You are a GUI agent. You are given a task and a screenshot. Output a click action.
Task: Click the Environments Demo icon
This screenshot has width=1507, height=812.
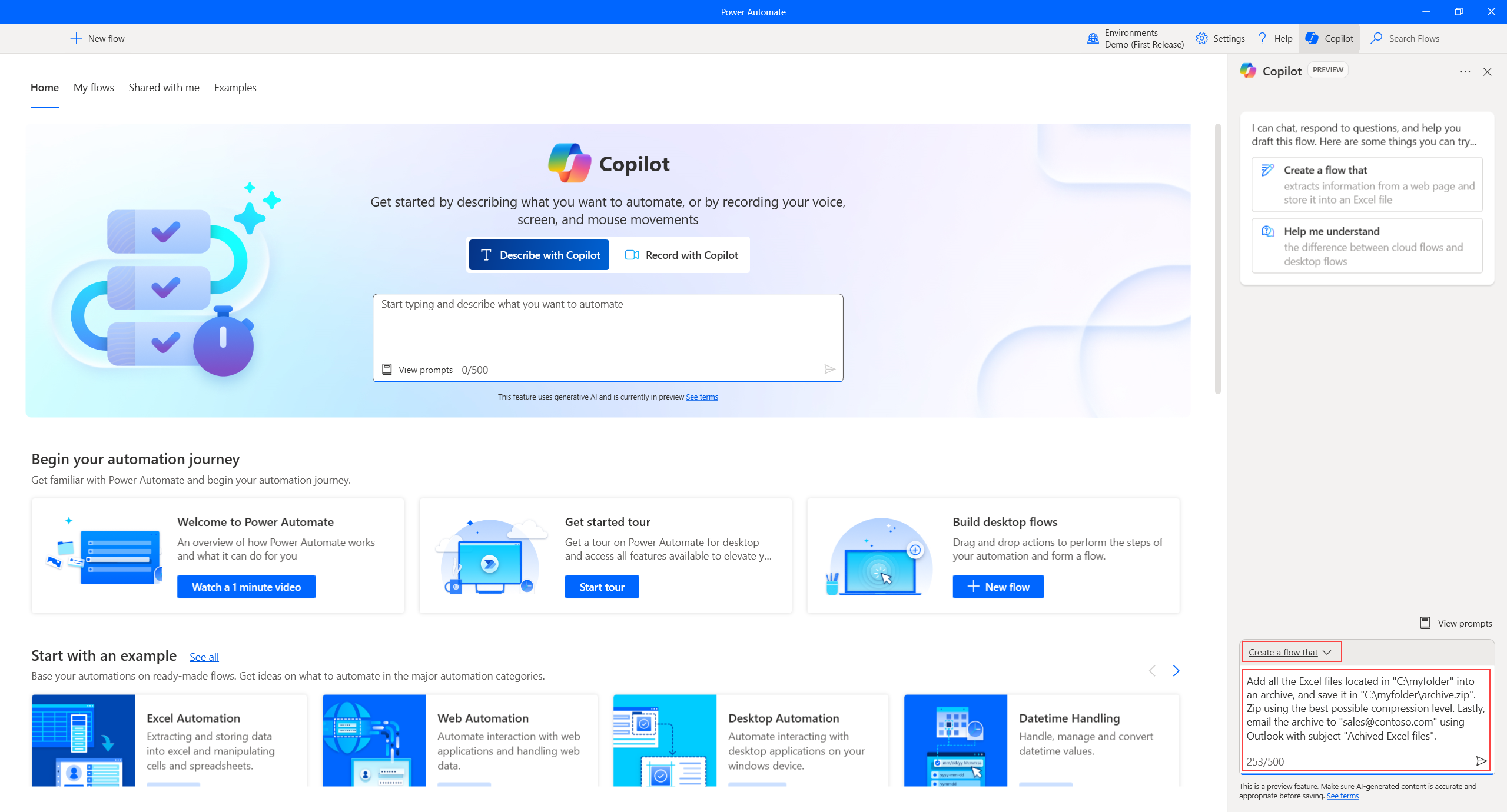(1093, 38)
